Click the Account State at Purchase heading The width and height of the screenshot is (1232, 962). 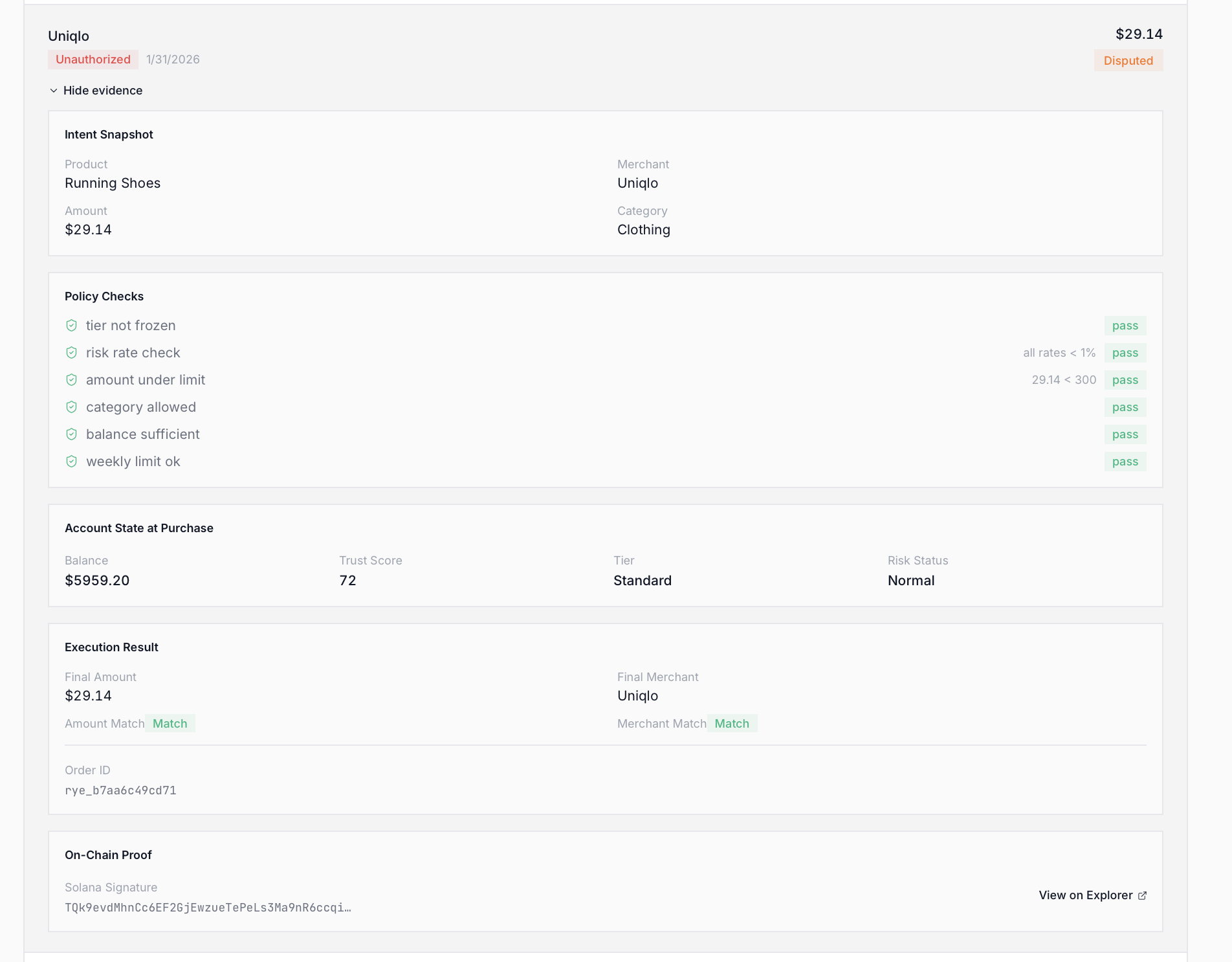click(x=139, y=528)
